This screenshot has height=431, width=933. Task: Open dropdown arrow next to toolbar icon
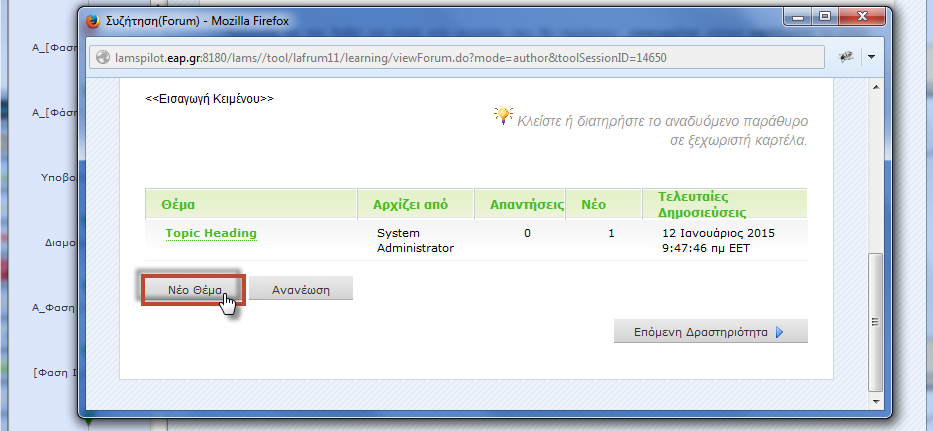(x=872, y=57)
